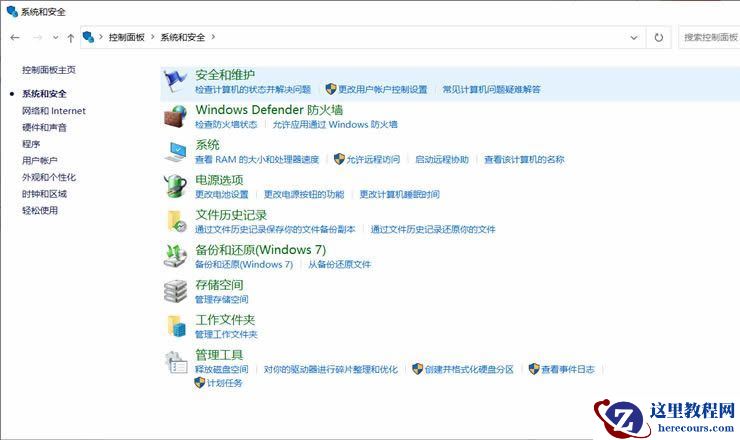The width and height of the screenshot is (740, 440).
Task: Click the forward arrow navigation button
Action: pos(37,37)
